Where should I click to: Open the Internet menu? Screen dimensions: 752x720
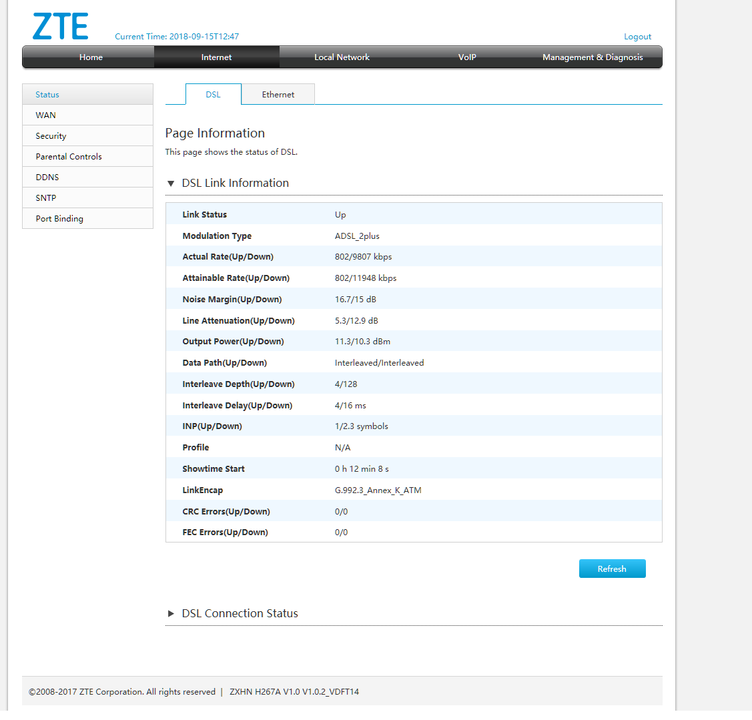[216, 57]
